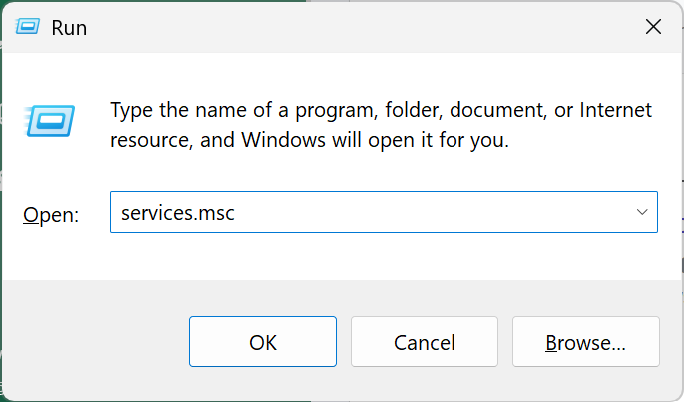The height and width of the screenshot is (402, 684).
Task: Click the empty title bar area
Action: [350, 27]
